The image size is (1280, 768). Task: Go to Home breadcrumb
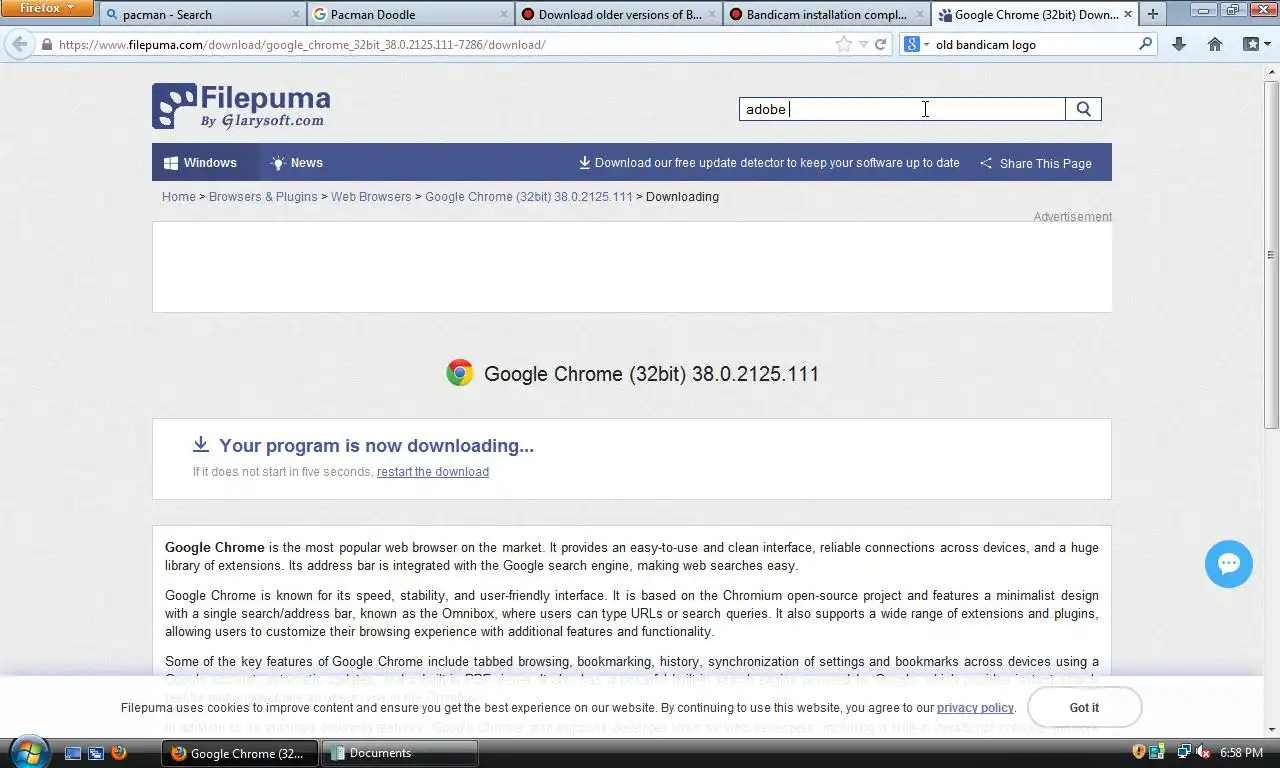(x=179, y=196)
